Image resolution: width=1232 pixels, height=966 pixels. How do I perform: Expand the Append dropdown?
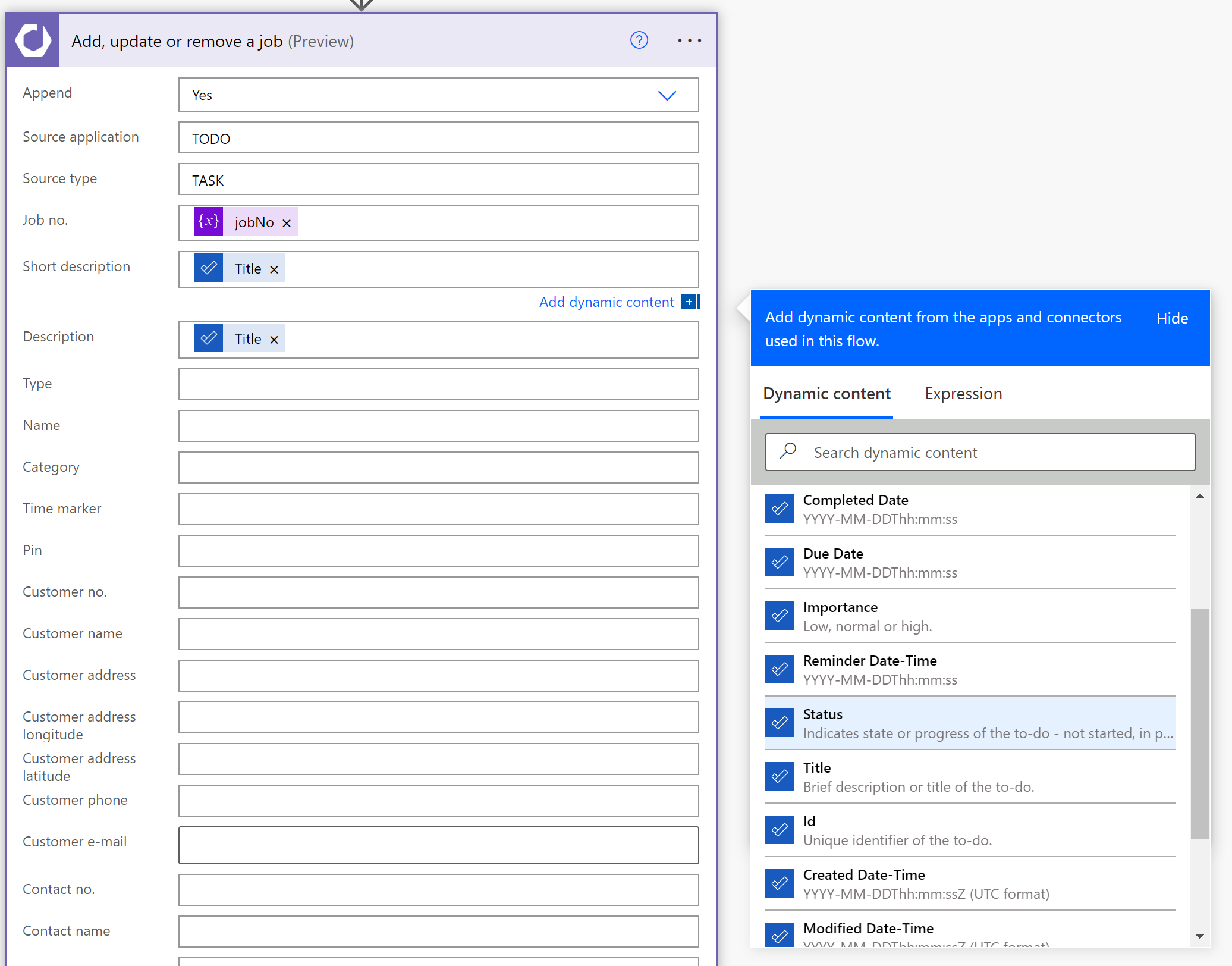click(x=667, y=95)
